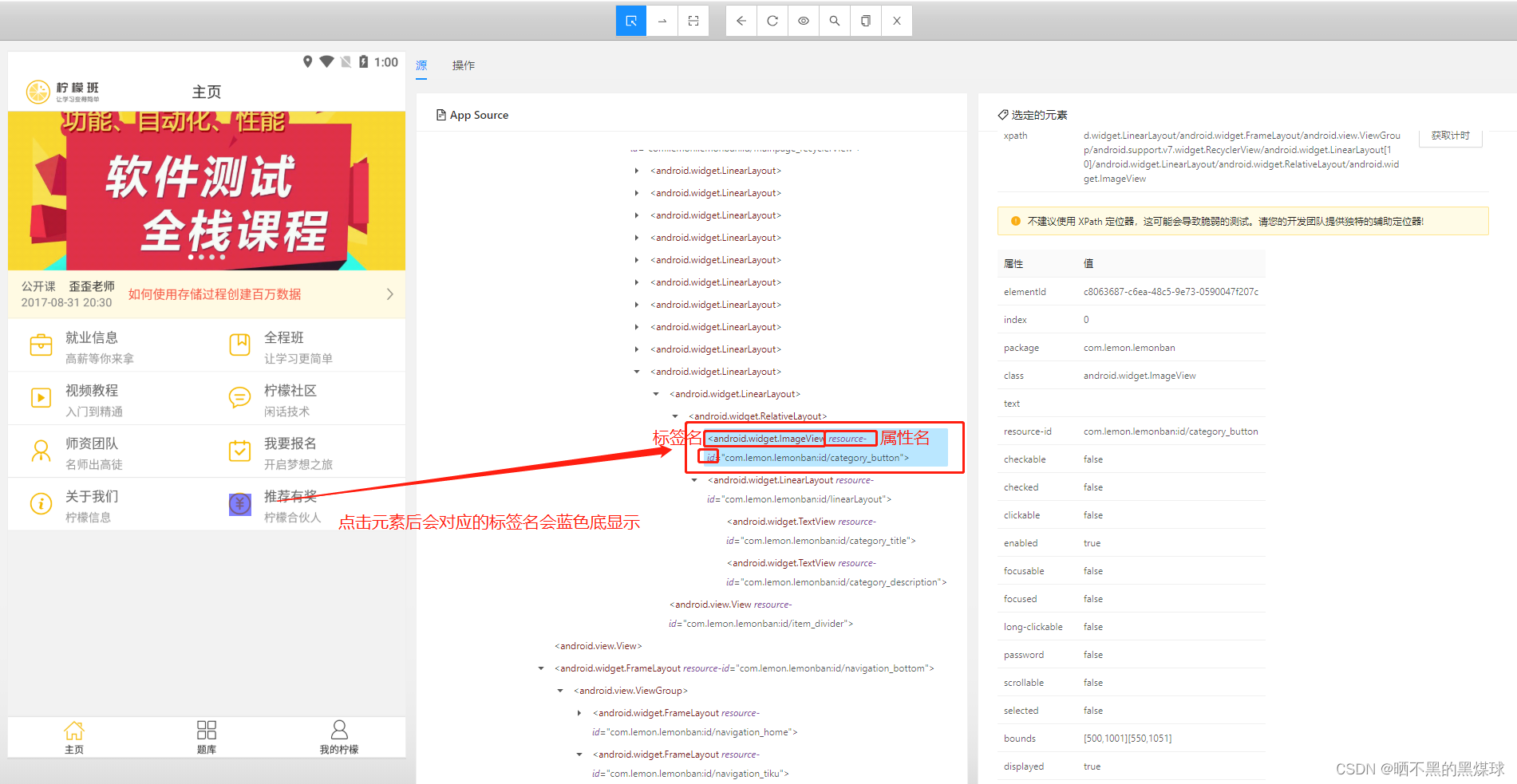Click the class value android.widget.ImageView
This screenshot has height=784, width=1517.
1140,376
